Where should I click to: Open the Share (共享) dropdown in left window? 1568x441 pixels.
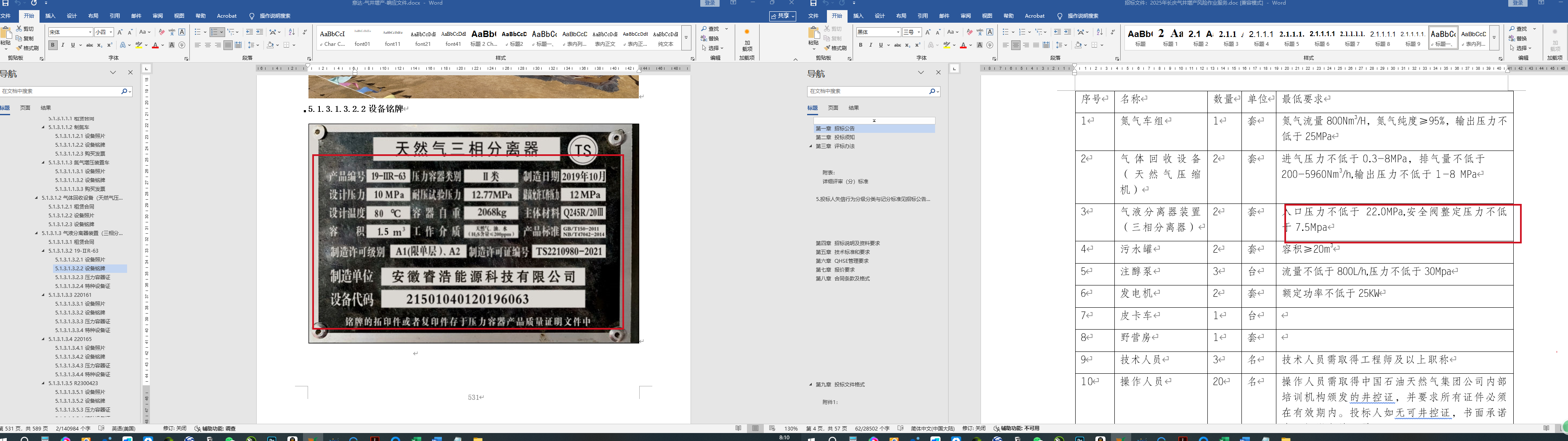coord(782,16)
